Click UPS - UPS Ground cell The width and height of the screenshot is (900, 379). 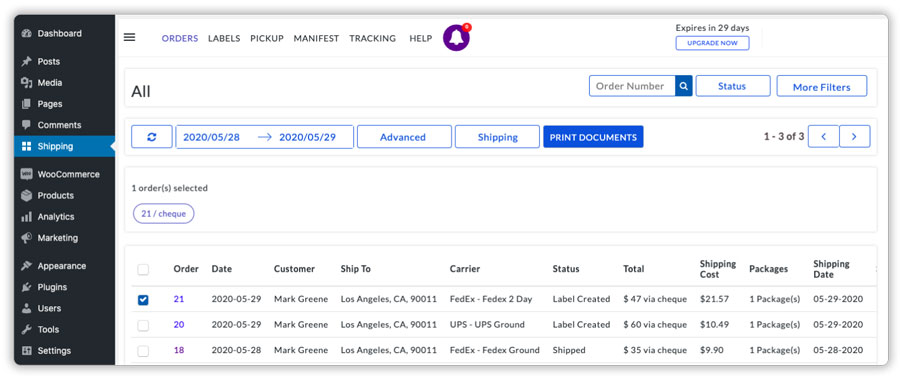point(487,324)
